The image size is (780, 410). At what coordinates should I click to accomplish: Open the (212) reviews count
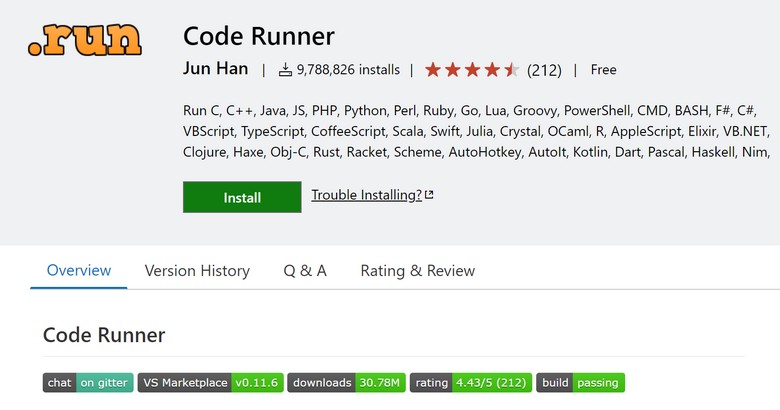click(544, 70)
